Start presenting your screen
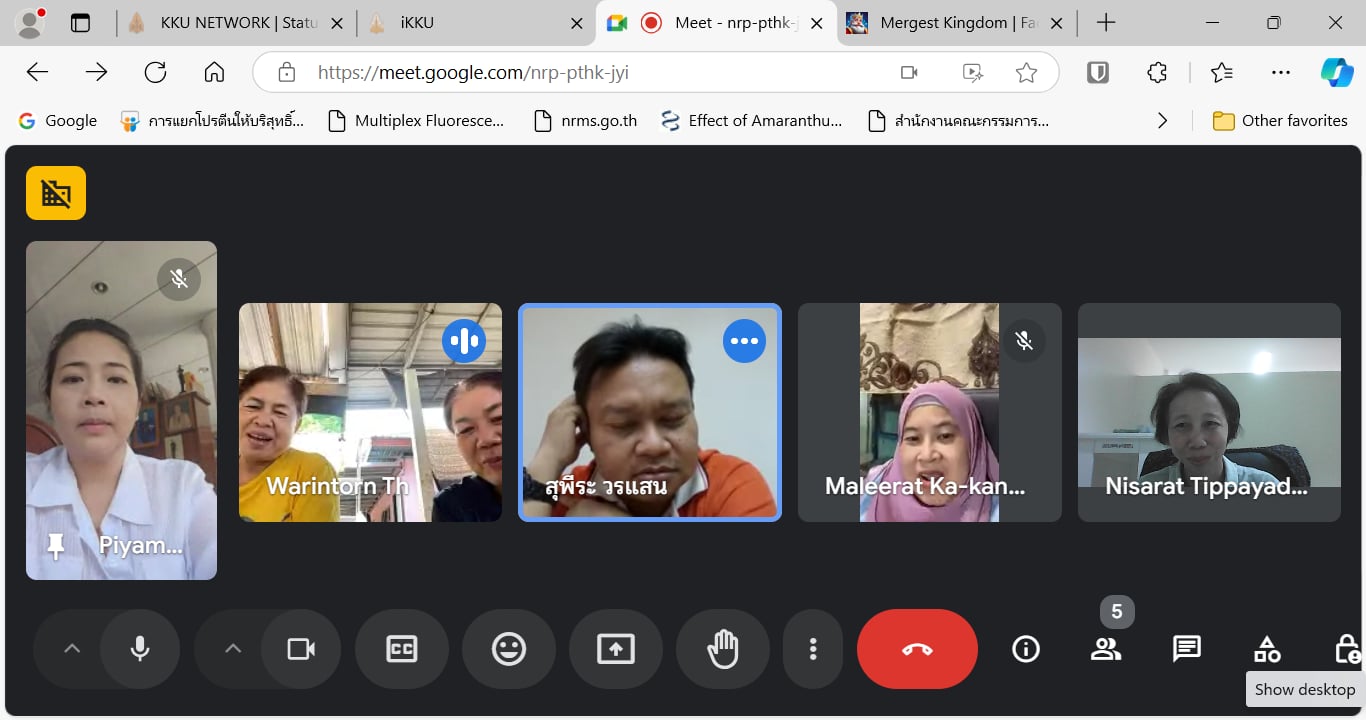 (x=615, y=649)
